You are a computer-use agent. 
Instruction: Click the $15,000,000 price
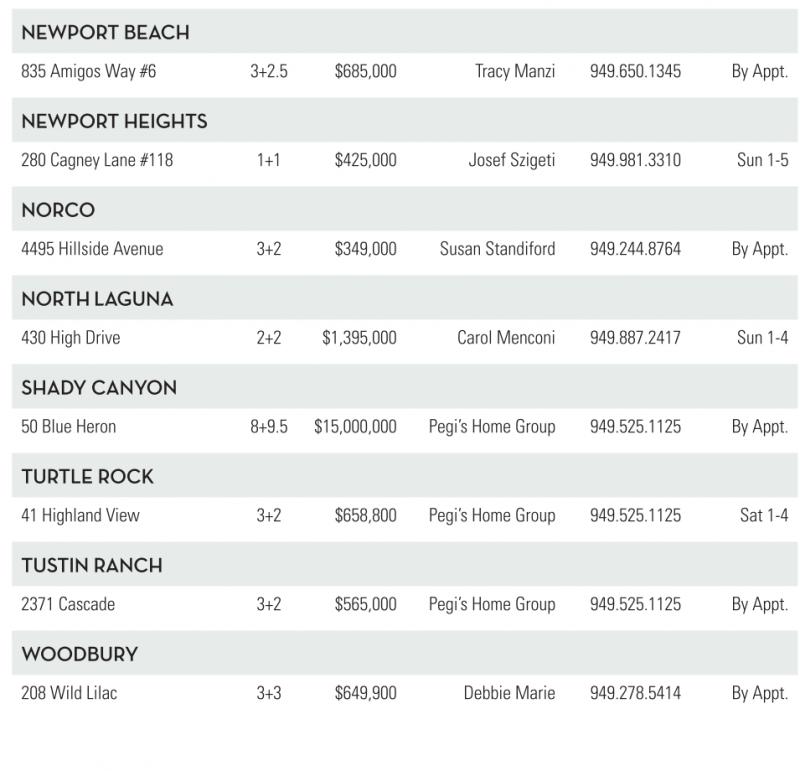pyautogui.click(x=355, y=427)
